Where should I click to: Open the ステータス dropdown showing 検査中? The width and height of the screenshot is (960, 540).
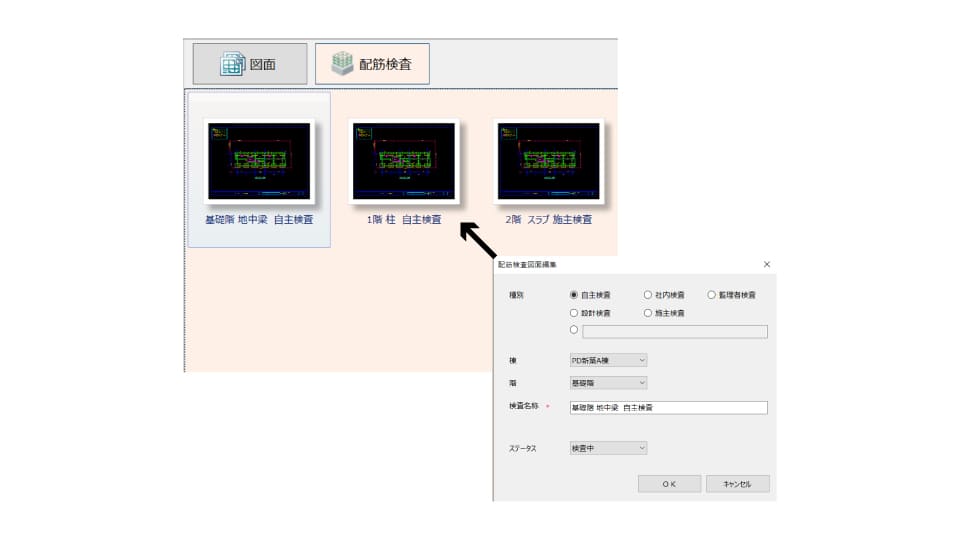click(608, 449)
